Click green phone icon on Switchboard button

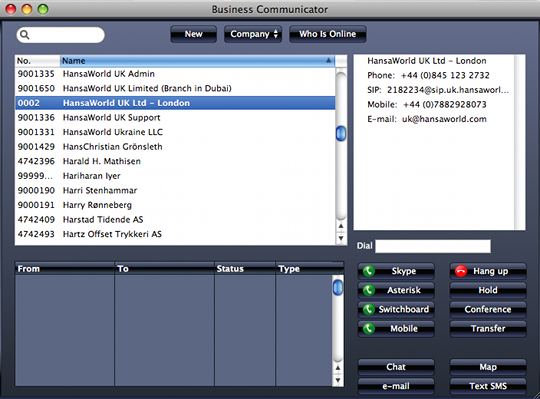pos(368,309)
